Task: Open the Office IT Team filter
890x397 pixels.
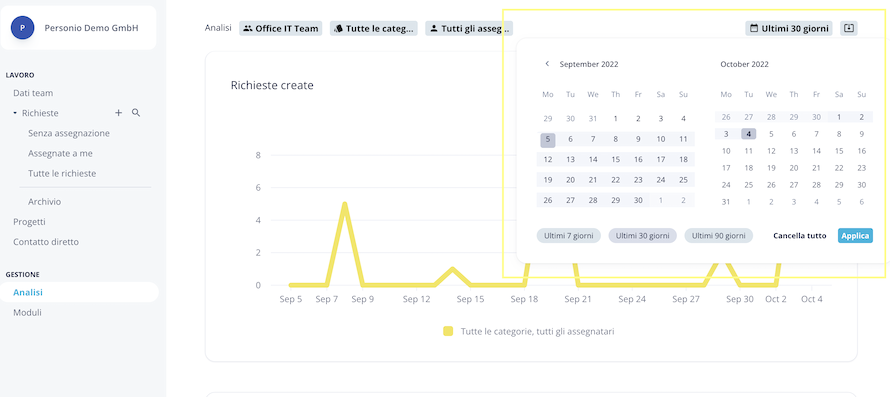Action: tap(280, 28)
